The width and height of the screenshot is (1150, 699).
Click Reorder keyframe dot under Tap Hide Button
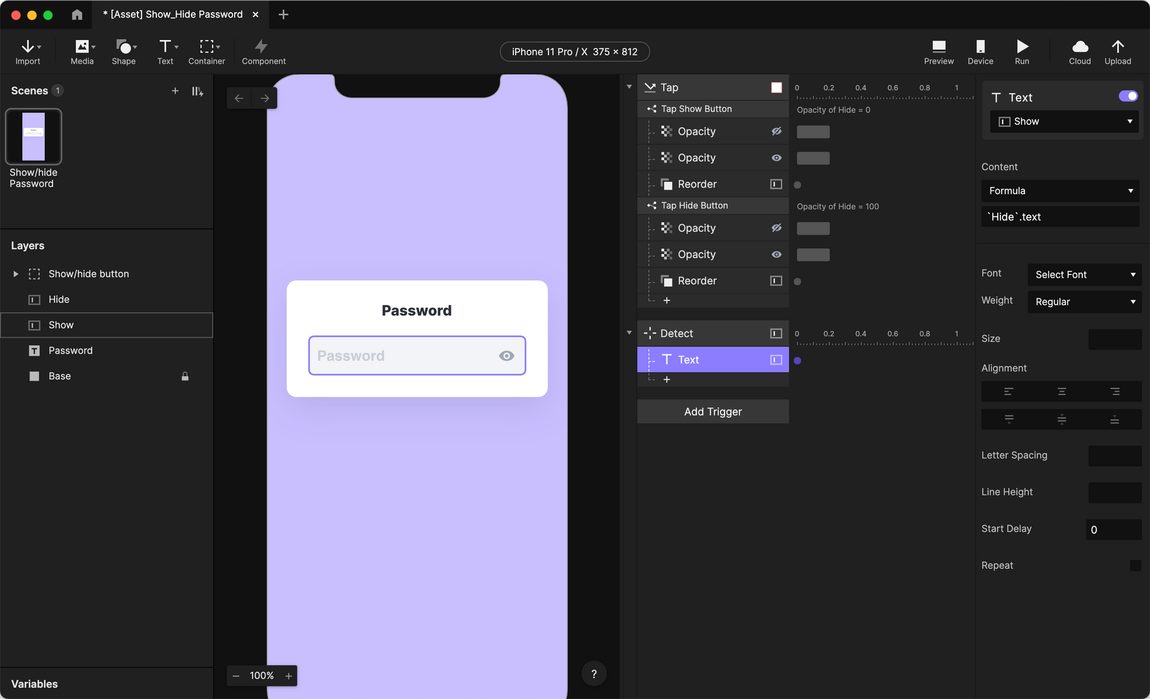pyautogui.click(x=797, y=282)
